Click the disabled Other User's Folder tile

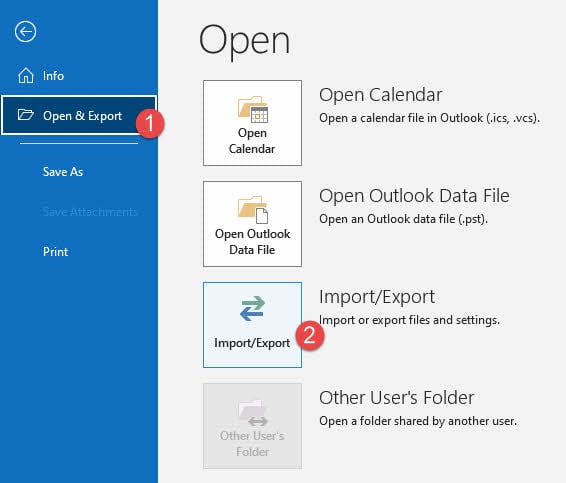point(252,426)
